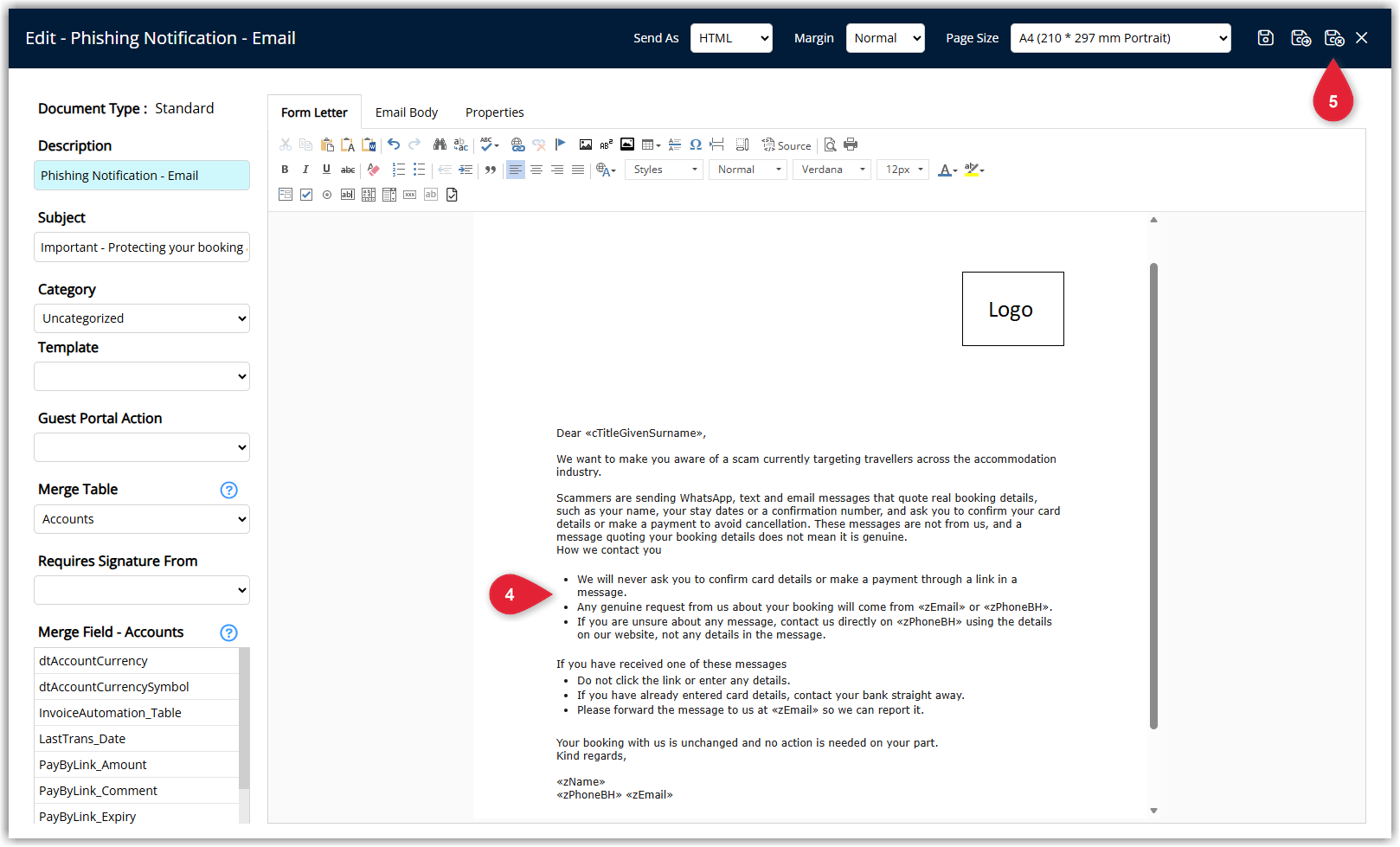This screenshot has width=1400, height=847.
Task: Open the background highlight color picker
Action: (974, 170)
